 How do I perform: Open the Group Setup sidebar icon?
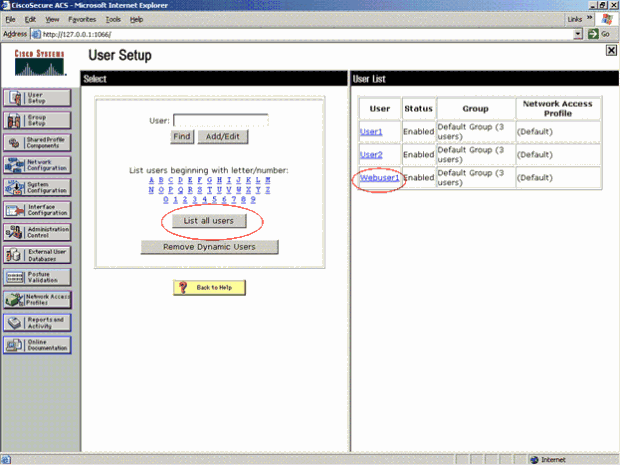[37, 120]
